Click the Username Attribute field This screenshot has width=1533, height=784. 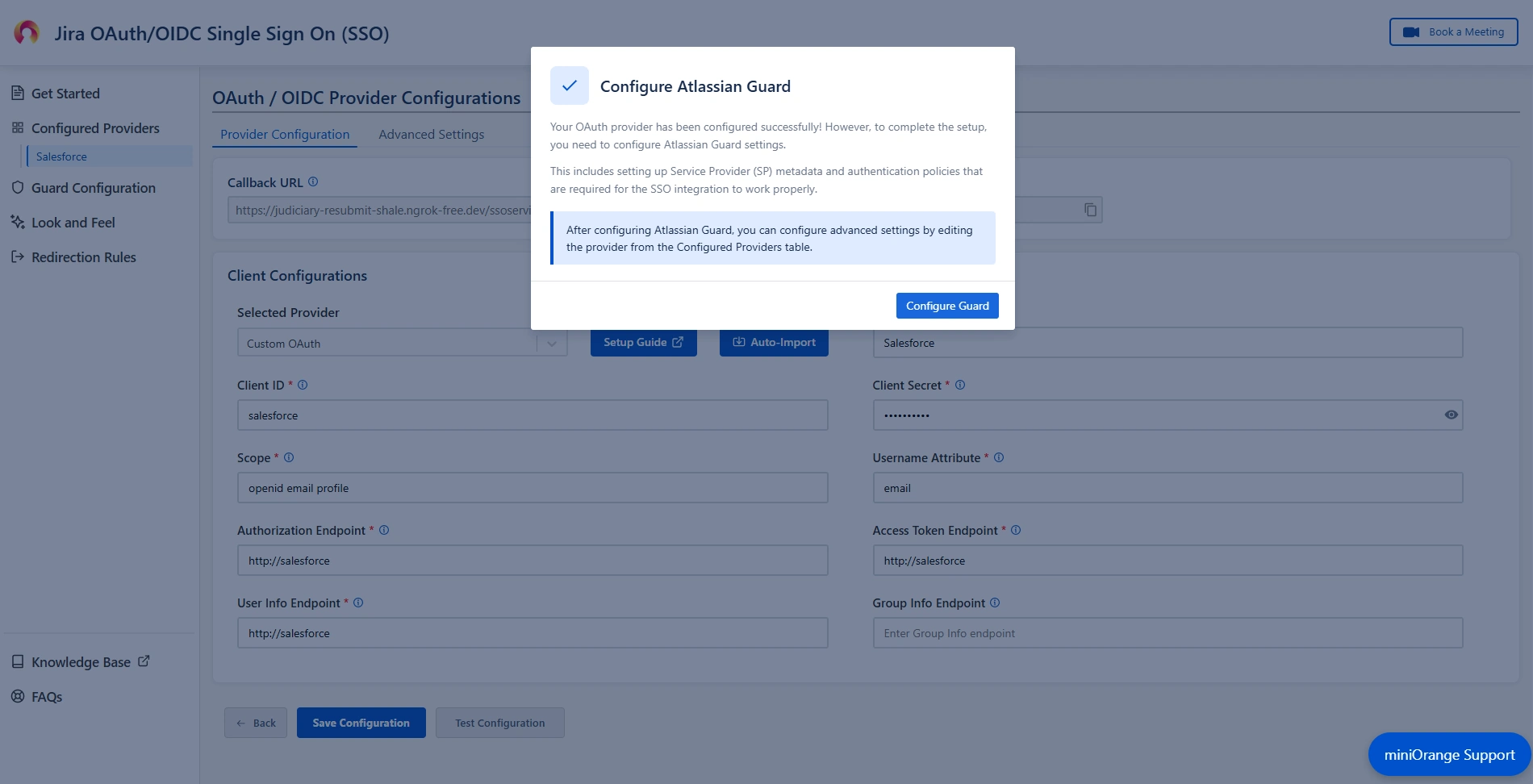tap(1168, 488)
